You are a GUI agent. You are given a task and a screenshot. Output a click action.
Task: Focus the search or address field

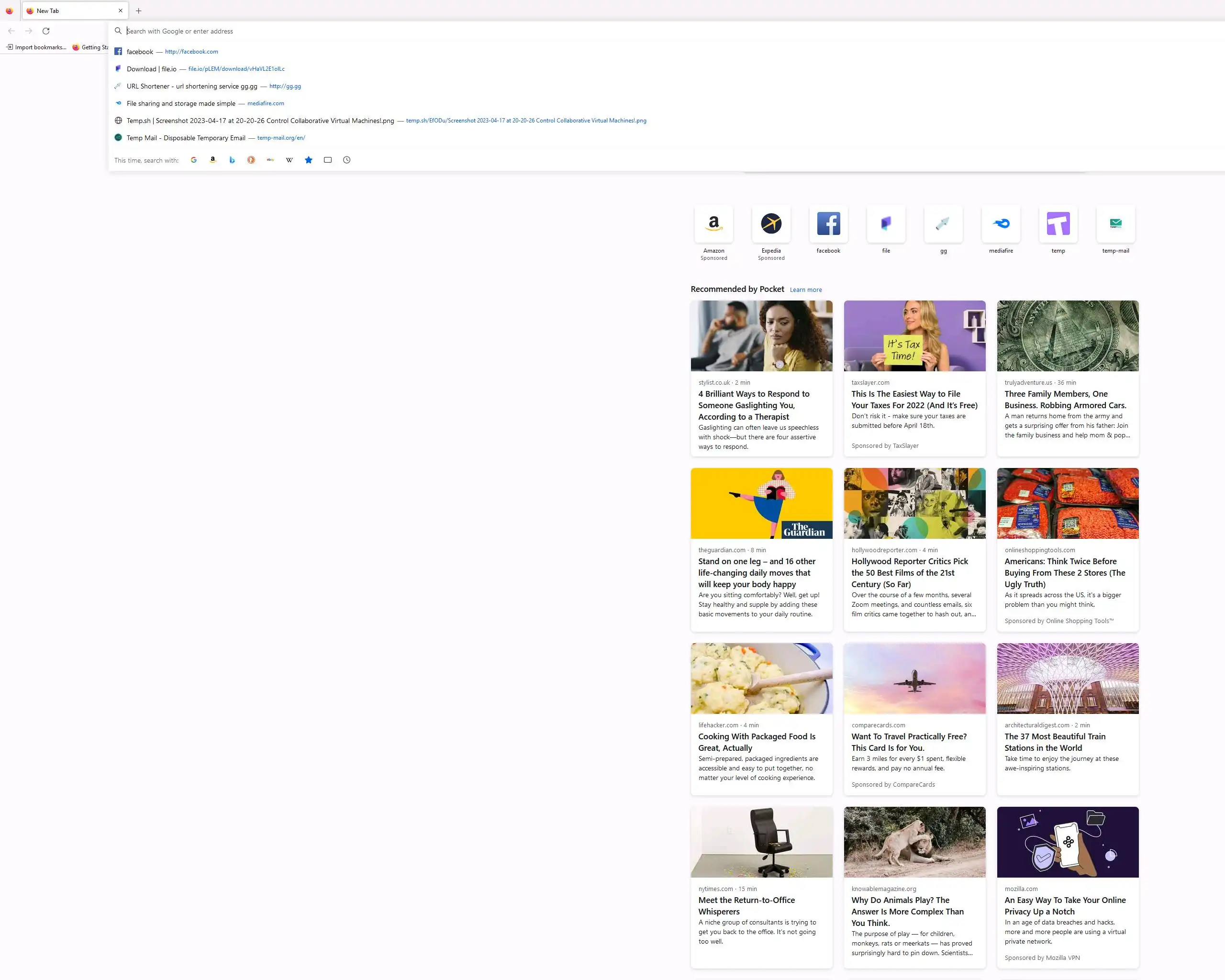tap(398, 31)
